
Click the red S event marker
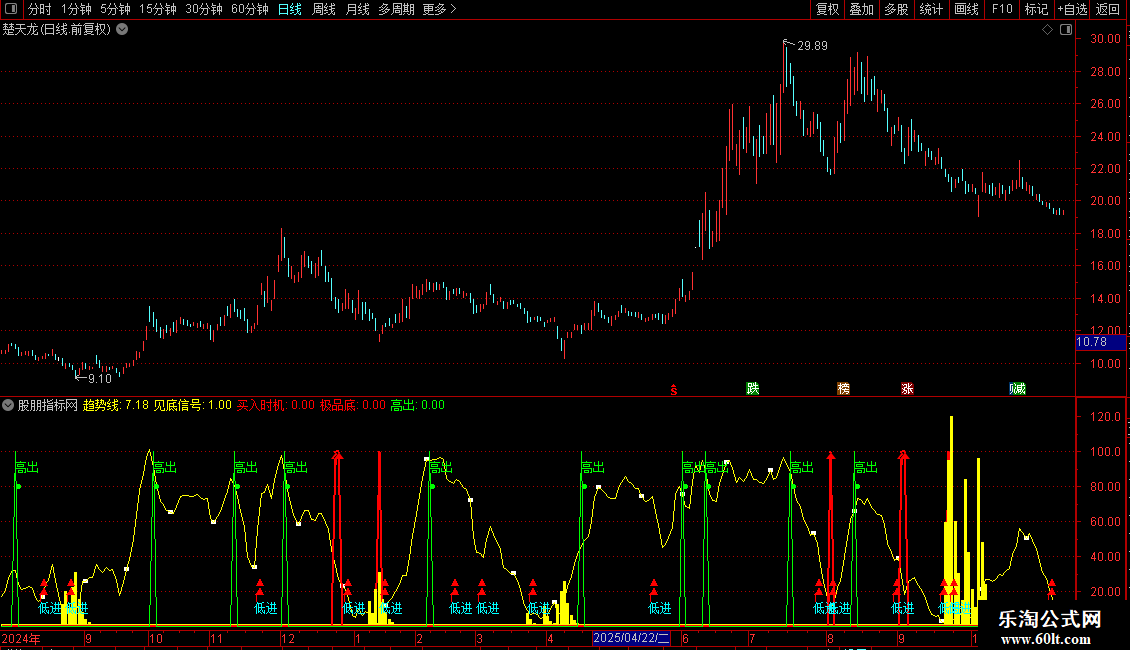(674, 390)
